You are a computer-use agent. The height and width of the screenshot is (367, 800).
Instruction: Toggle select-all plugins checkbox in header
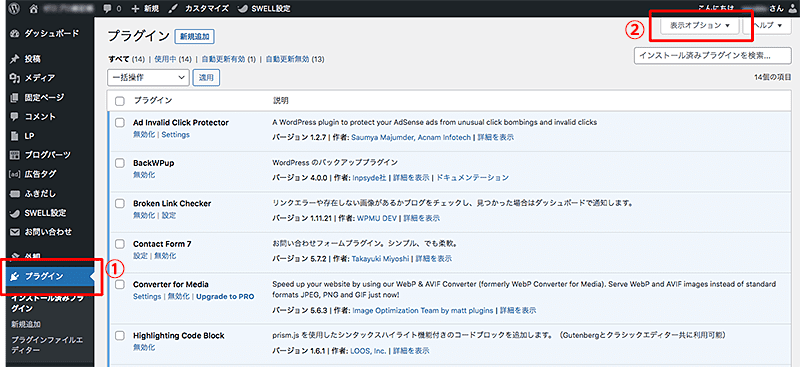point(120,101)
